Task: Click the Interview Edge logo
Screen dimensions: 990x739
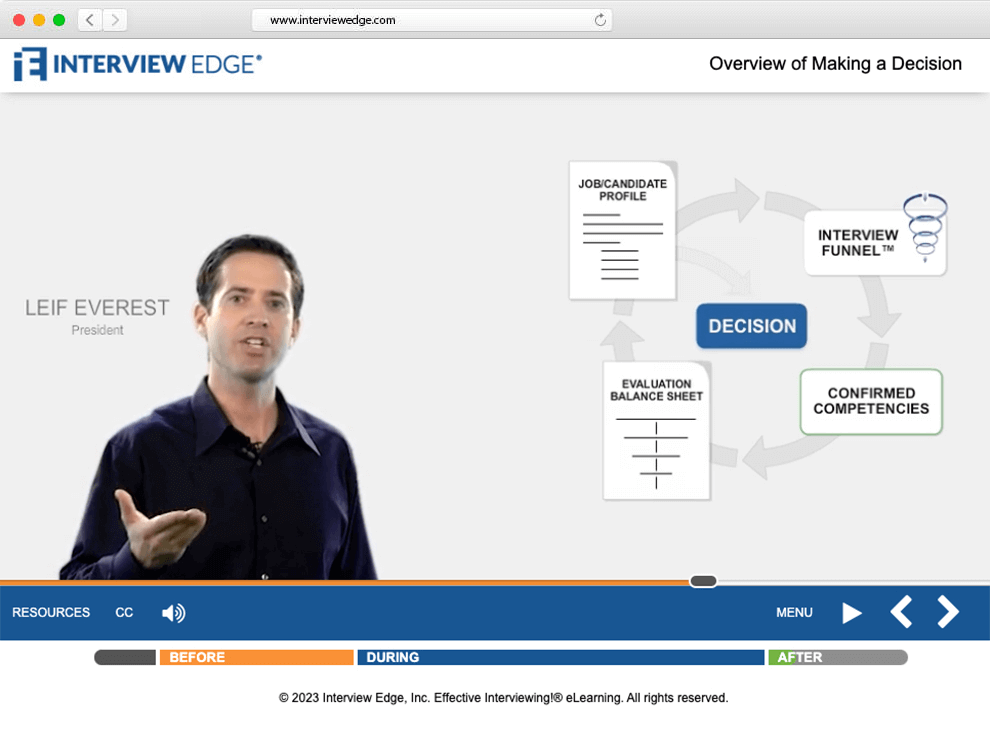Action: coord(138,64)
